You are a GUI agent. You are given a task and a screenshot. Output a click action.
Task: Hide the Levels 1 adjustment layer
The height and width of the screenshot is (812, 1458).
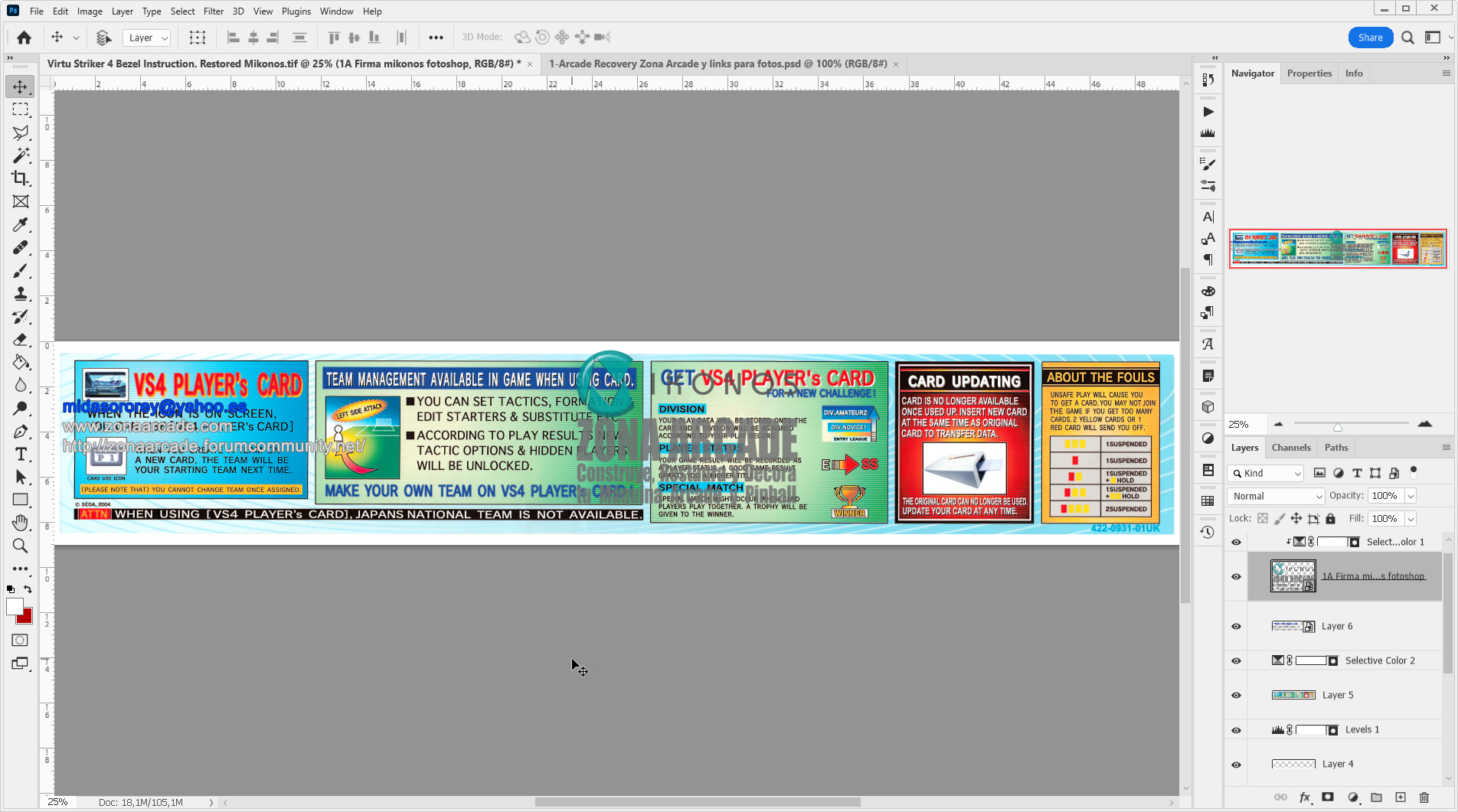tap(1236, 730)
